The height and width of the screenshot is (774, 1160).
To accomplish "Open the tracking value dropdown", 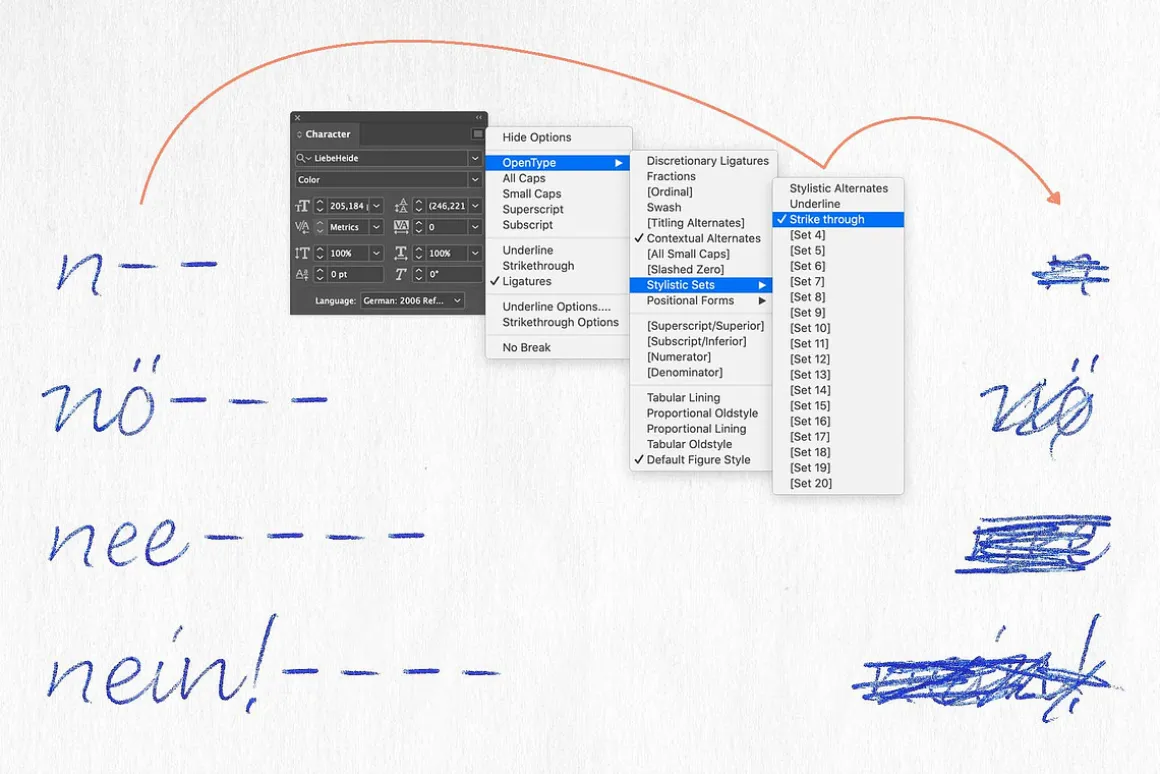I will pos(475,226).
